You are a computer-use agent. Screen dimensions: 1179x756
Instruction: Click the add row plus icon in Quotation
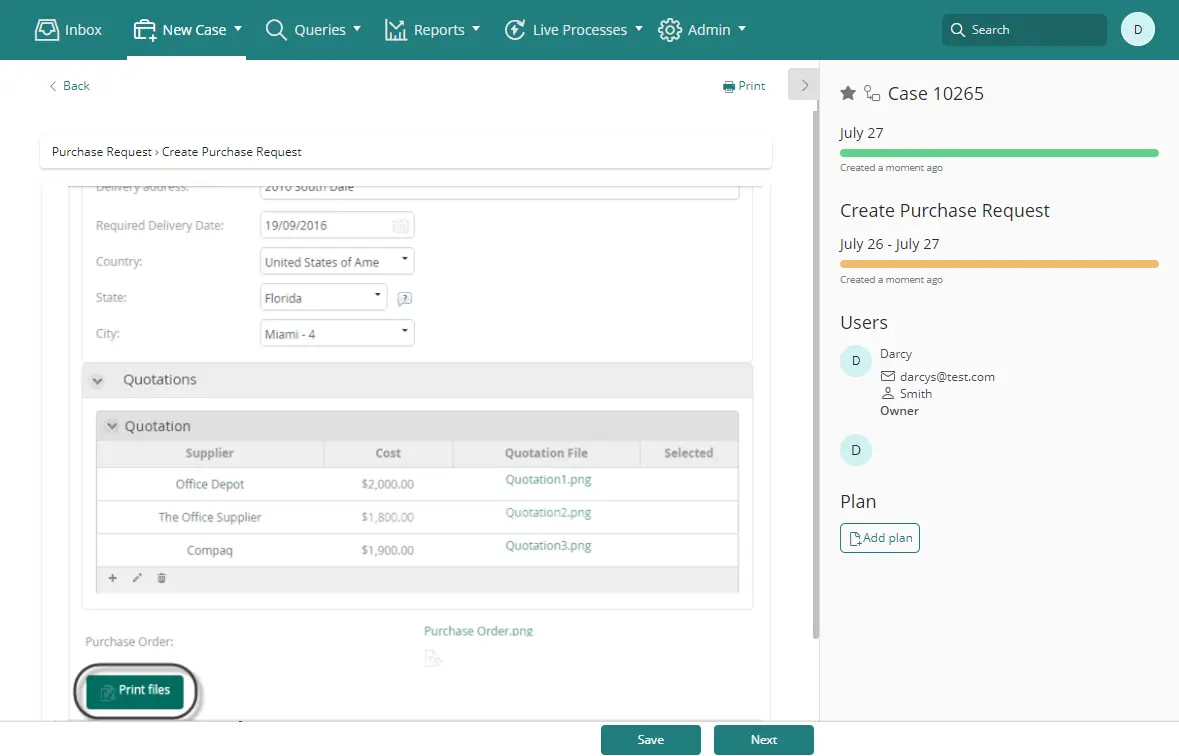tap(113, 578)
